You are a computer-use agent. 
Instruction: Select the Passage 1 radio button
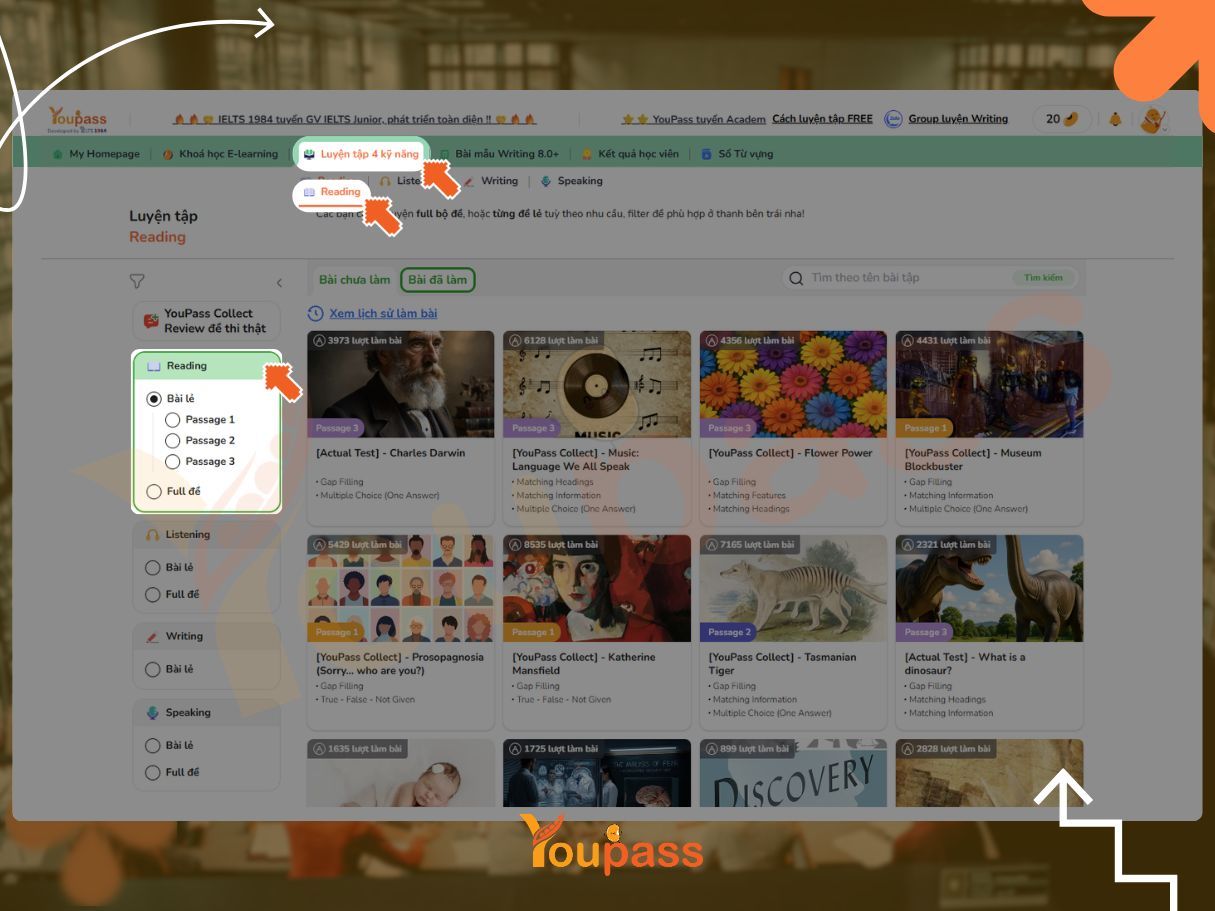tap(173, 420)
